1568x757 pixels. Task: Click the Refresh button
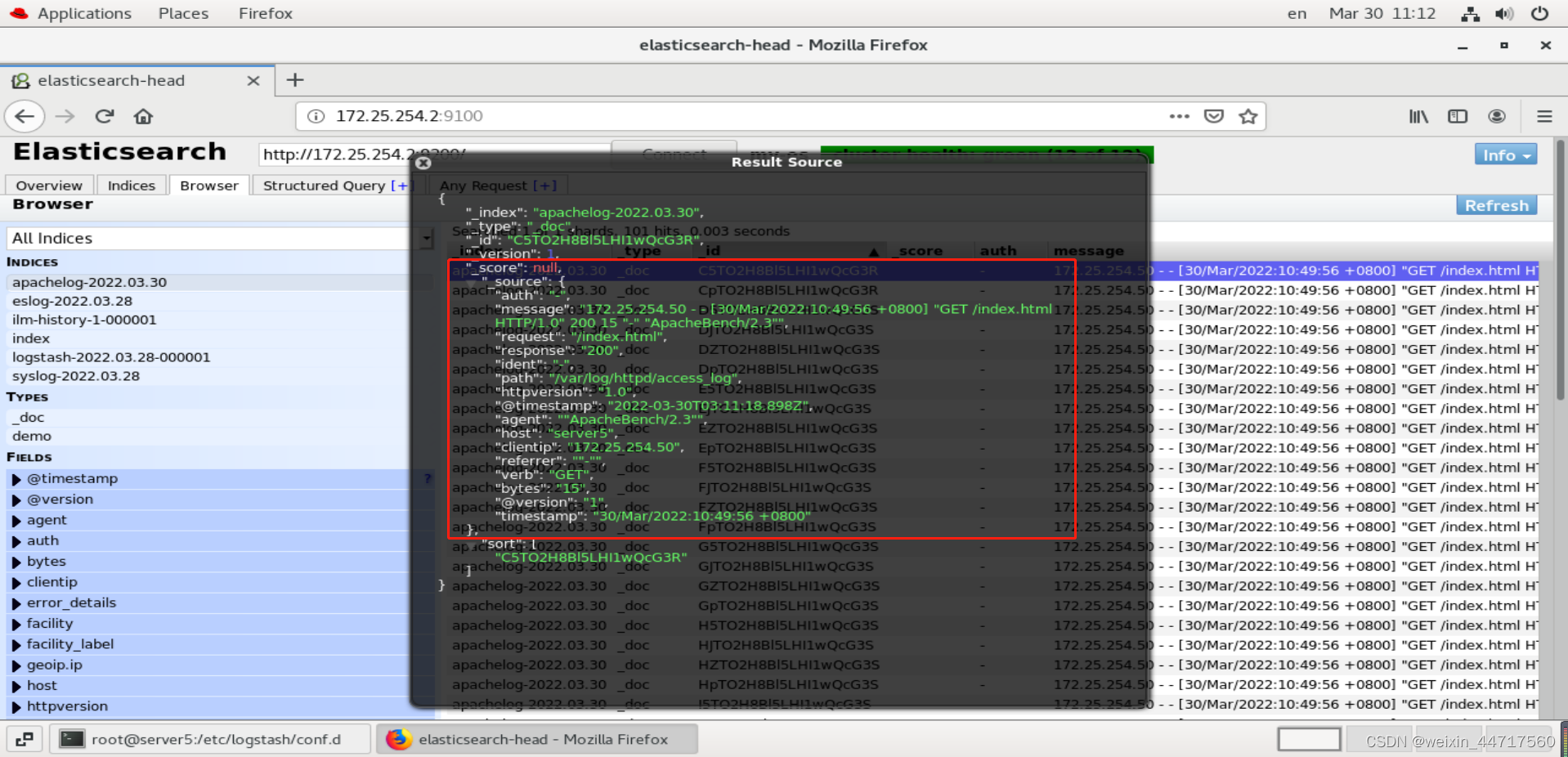point(1496,205)
